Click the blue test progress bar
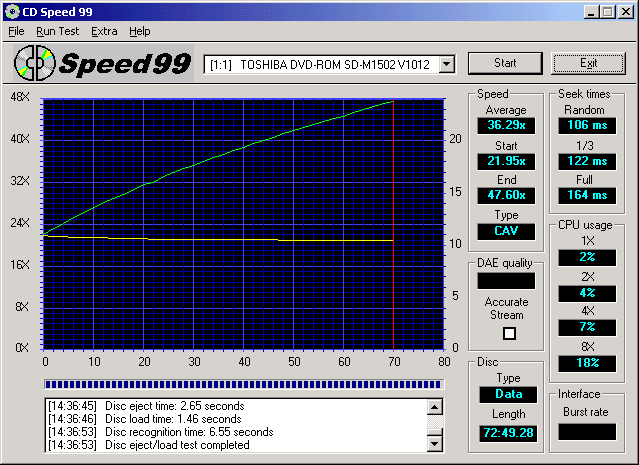 click(242, 383)
